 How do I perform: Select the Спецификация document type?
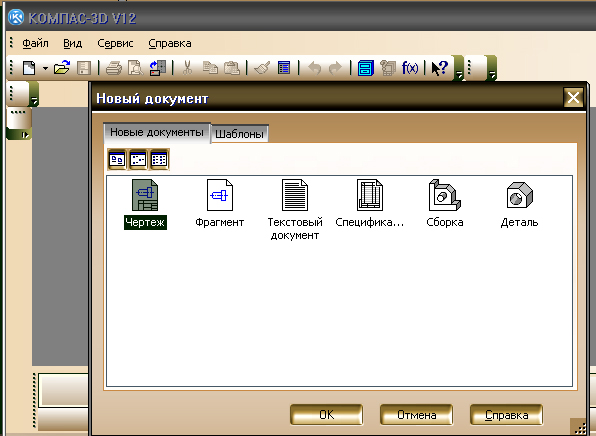[x=370, y=204]
